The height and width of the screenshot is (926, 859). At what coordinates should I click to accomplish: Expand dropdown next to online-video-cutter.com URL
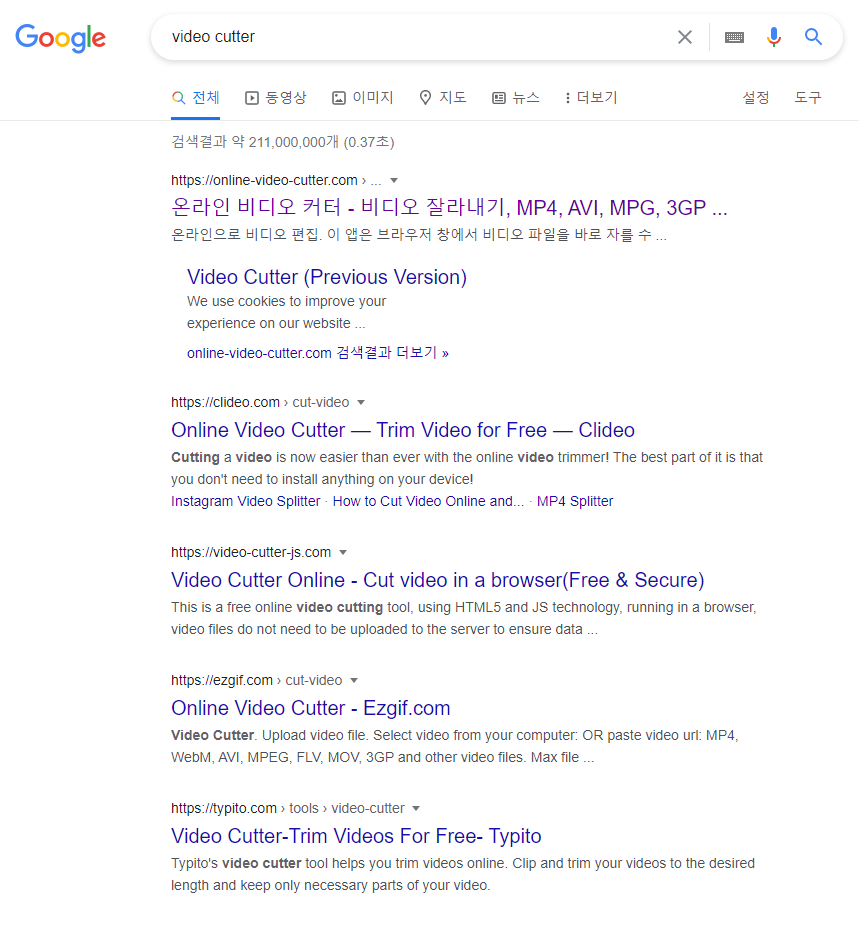[394, 180]
